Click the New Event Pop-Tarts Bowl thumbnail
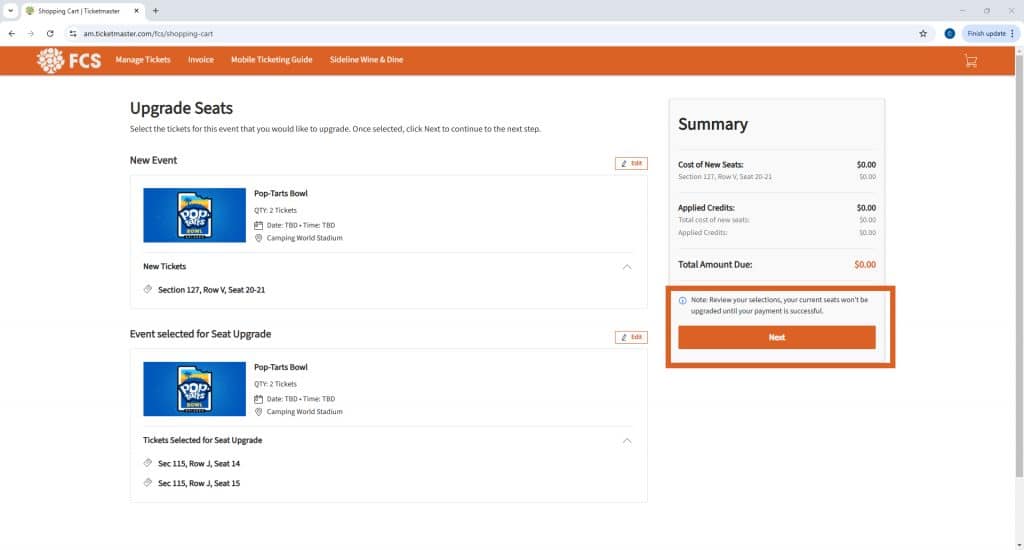This screenshot has width=1024, height=550. pos(195,216)
